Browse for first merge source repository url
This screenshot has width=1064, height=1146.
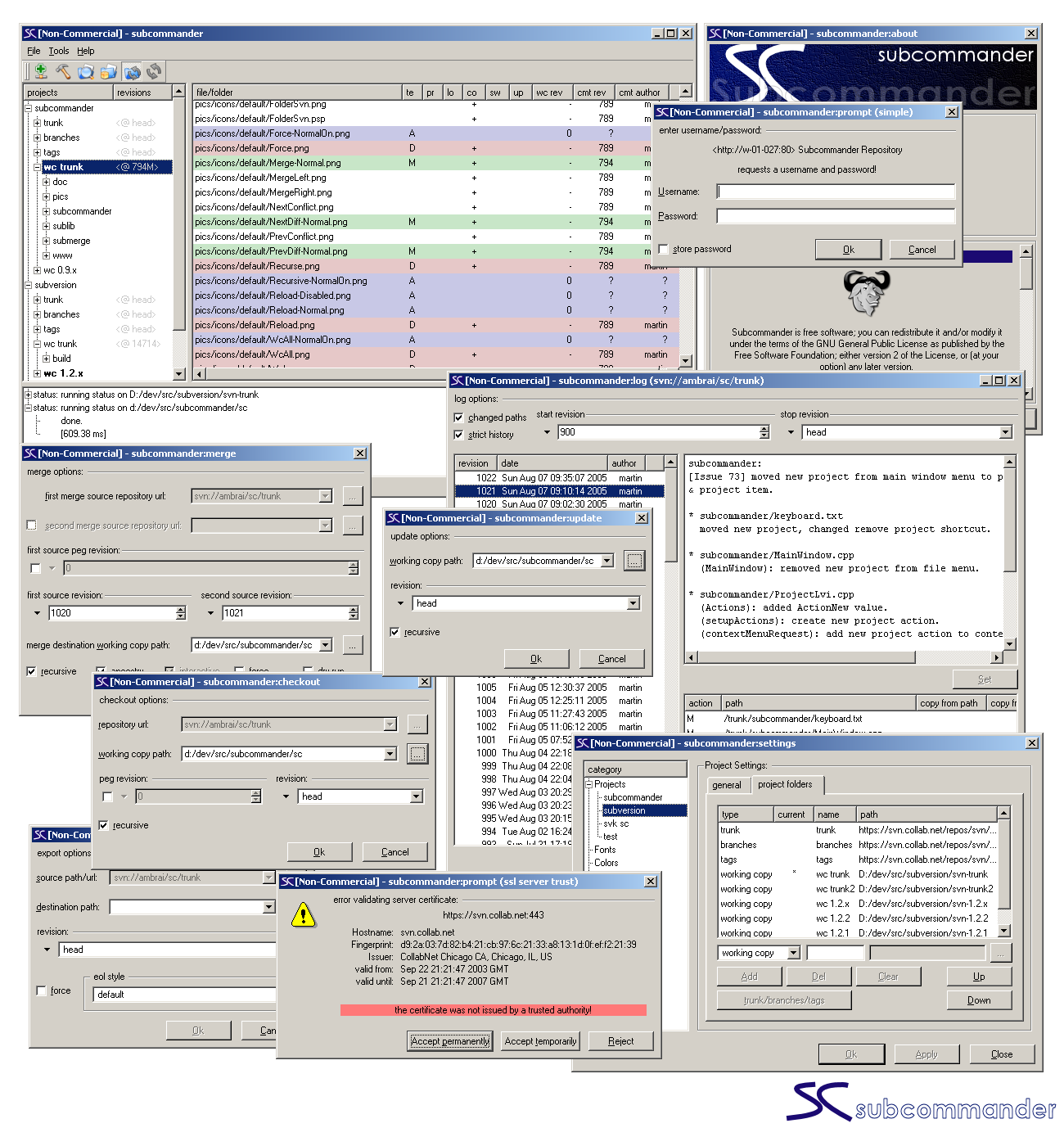(x=353, y=496)
